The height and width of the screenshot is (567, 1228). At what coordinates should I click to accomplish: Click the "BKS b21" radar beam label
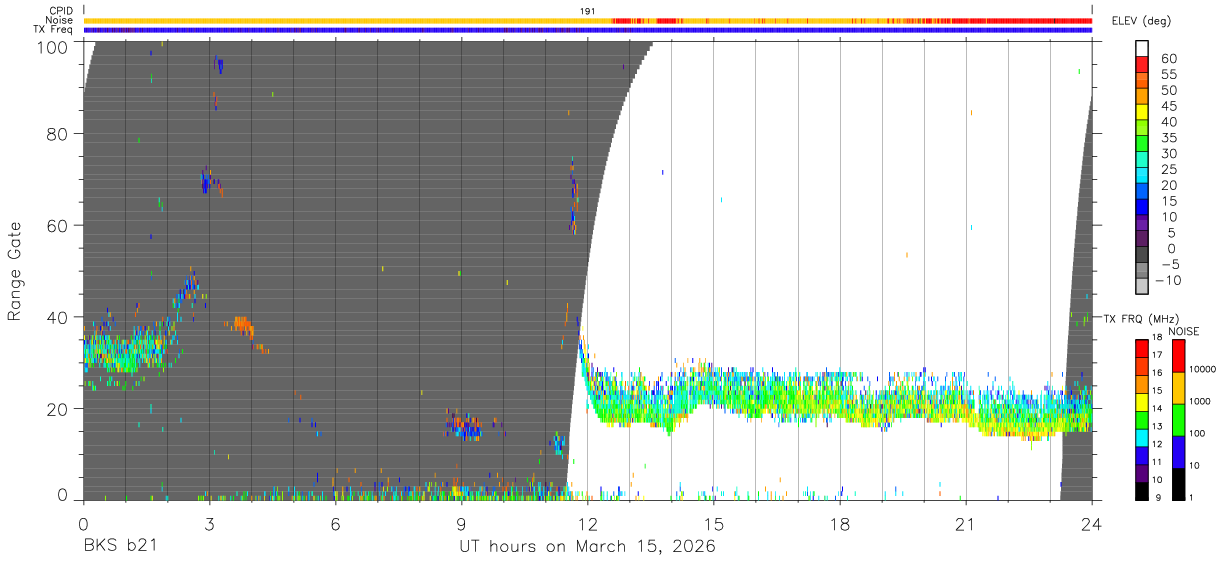pyautogui.click(x=118, y=546)
